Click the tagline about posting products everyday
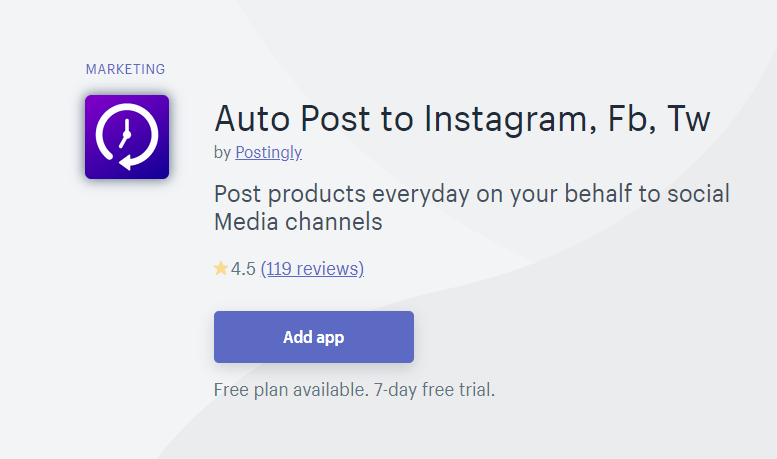The width and height of the screenshot is (777, 459). point(472,207)
